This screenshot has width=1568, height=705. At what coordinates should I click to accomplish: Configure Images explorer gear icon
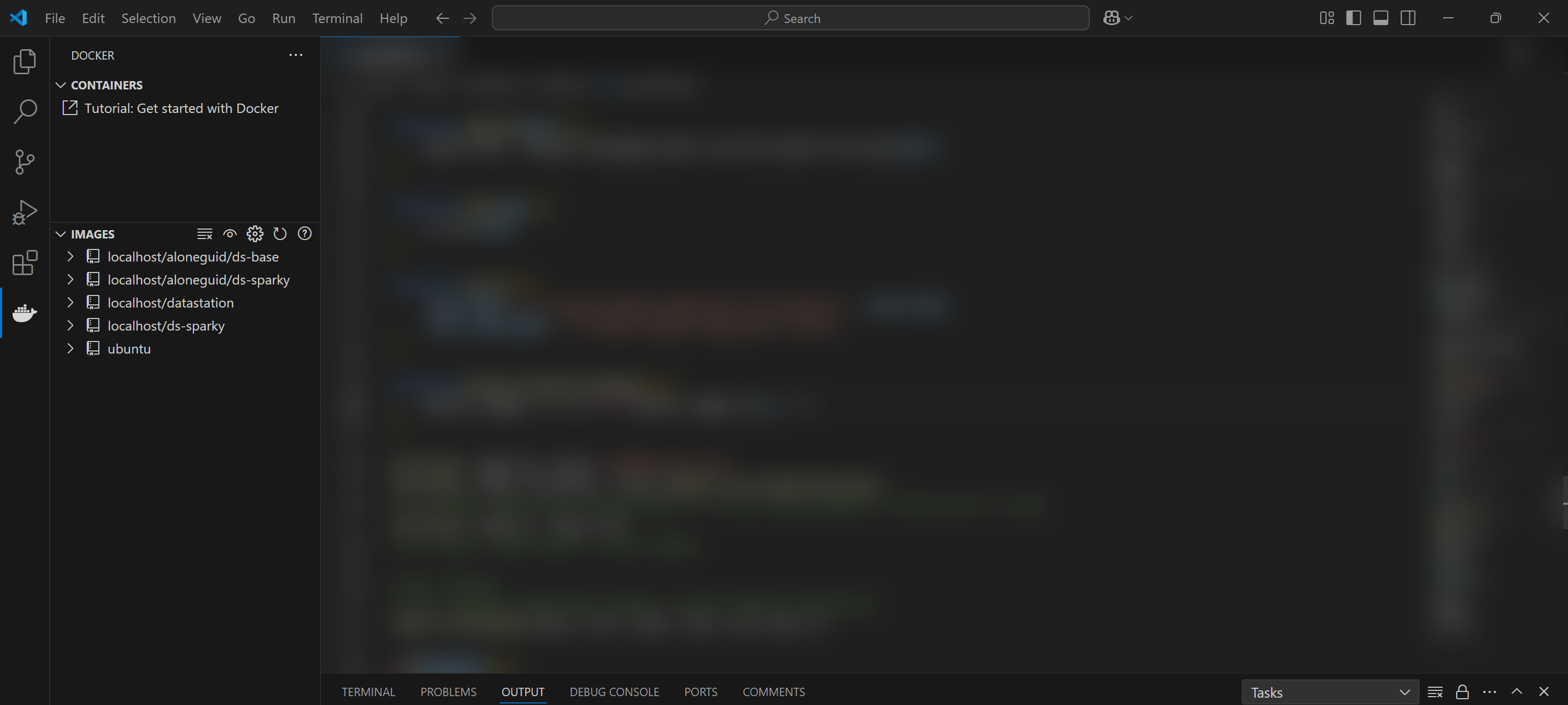click(x=255, y=234)
